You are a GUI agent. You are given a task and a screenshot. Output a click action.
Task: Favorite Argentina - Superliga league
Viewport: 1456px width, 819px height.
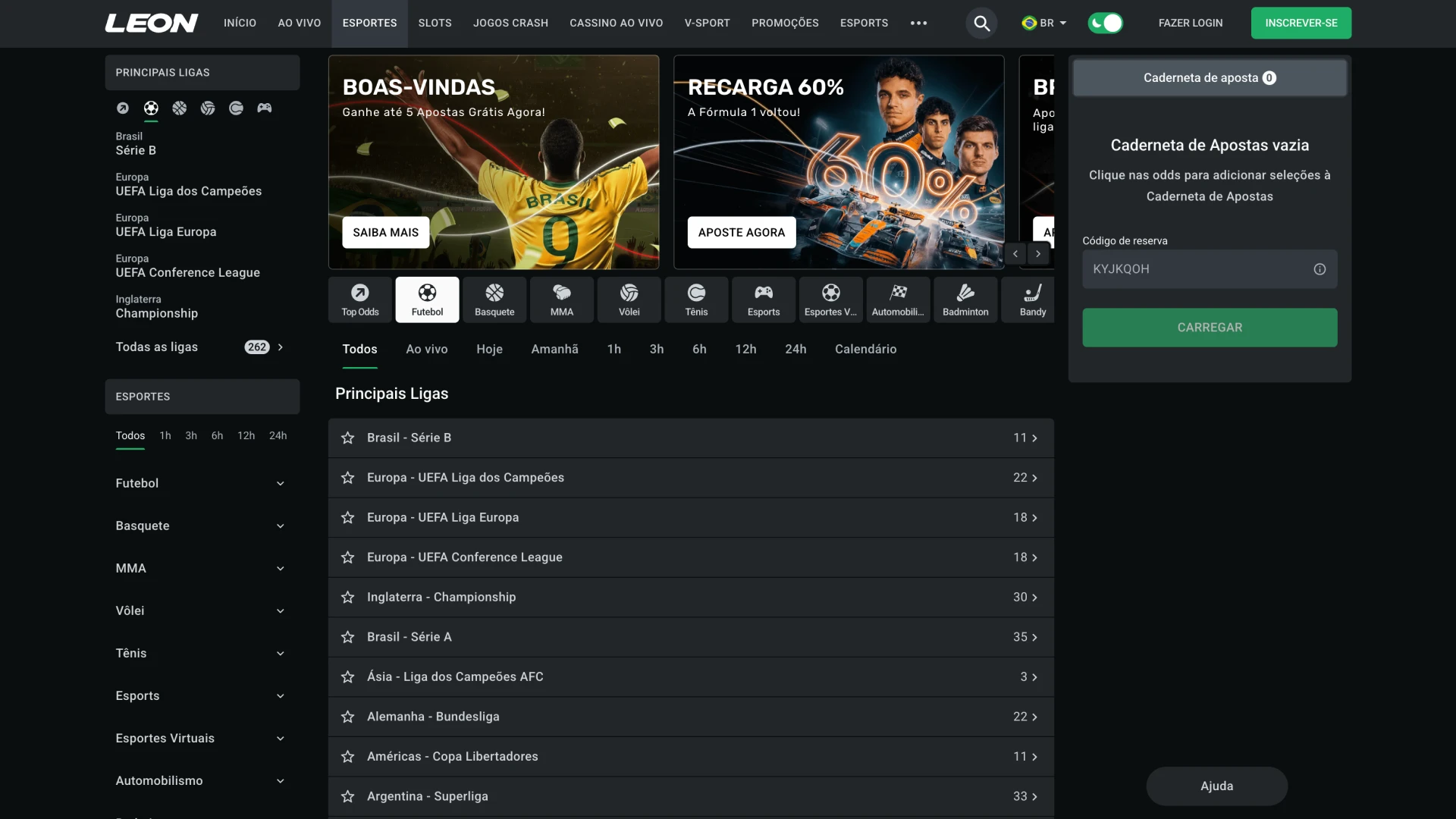coord(348,796)
